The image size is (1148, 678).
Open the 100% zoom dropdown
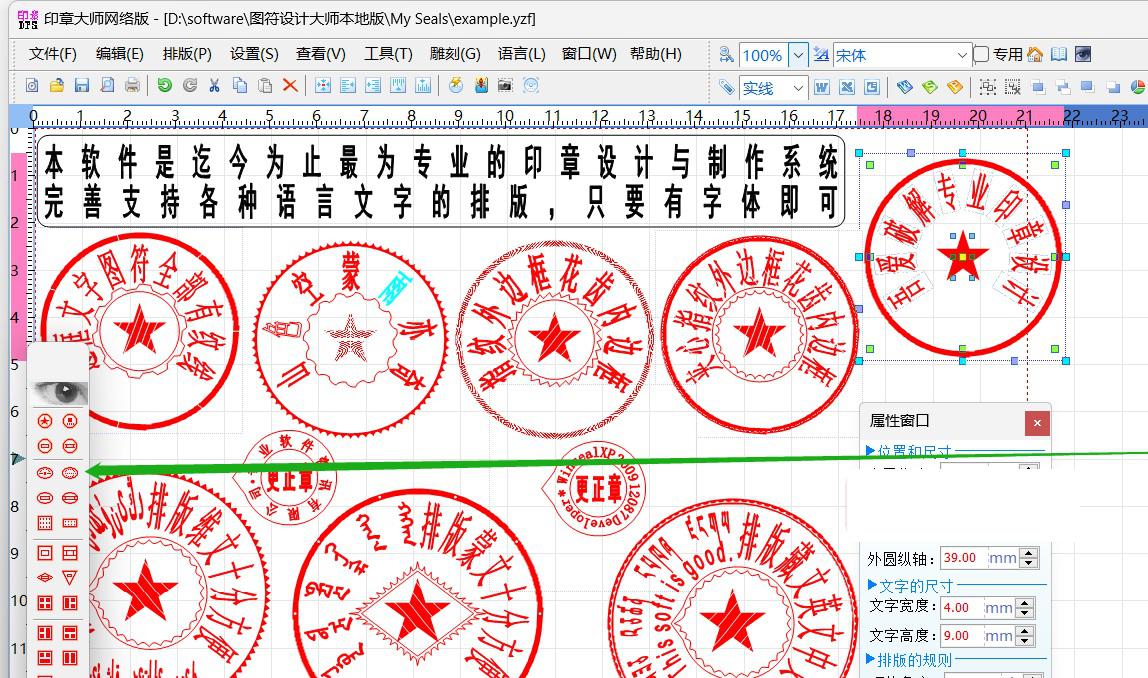point(797,56)
